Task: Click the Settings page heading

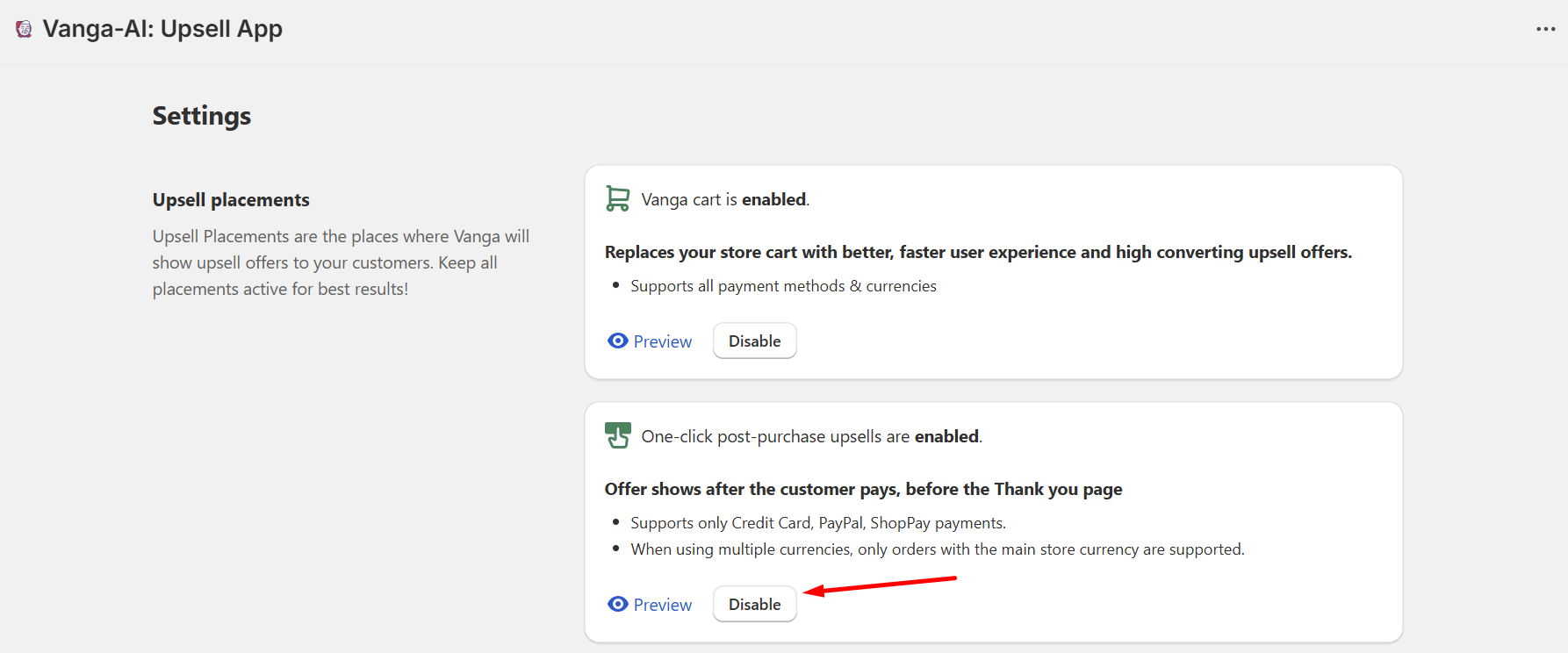Action: click(202, 116)
